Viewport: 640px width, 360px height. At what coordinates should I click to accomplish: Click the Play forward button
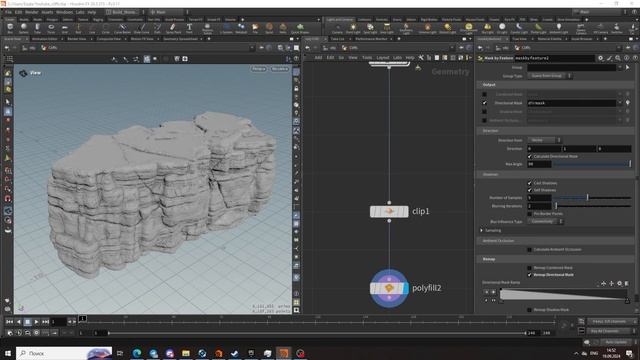[x=36, y=322]
